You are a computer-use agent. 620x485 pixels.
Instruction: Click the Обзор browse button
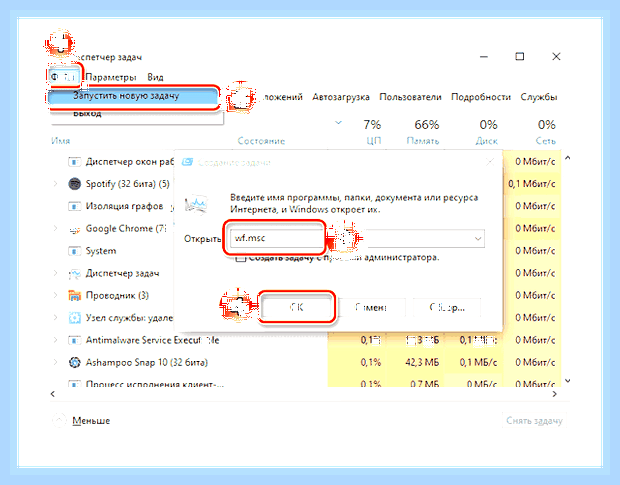[447, 308]
